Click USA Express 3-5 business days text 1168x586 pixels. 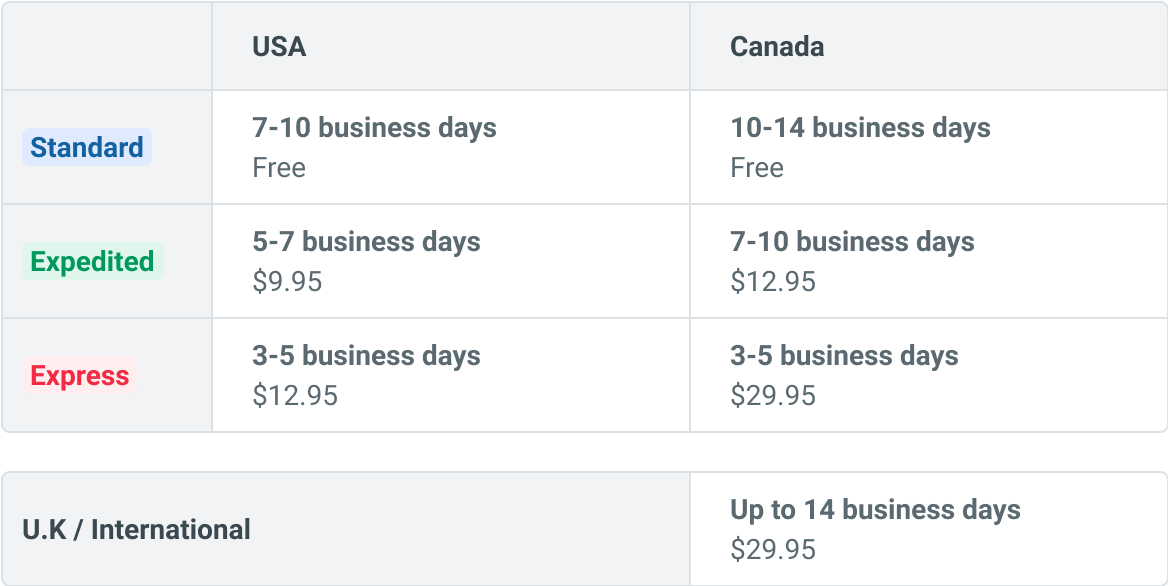pyautogui.click(x=366, y=356)
